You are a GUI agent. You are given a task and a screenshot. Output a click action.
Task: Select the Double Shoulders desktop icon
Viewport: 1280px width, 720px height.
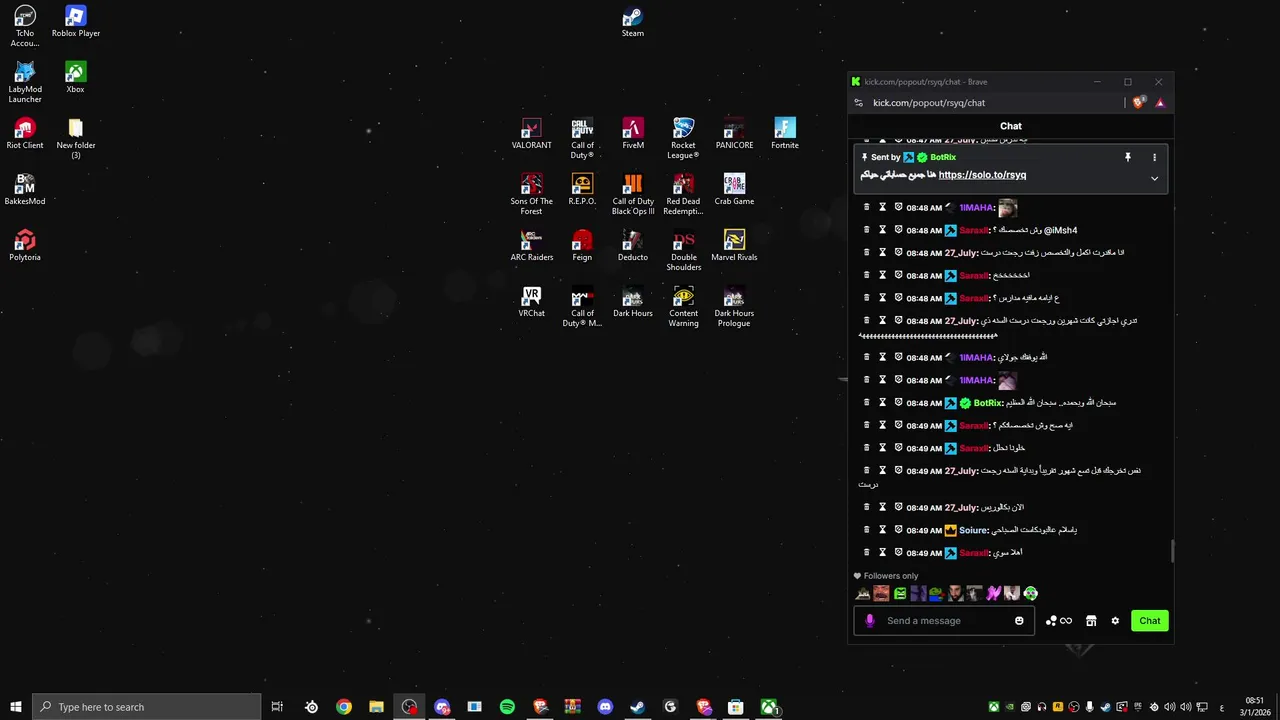click(683, 250)
